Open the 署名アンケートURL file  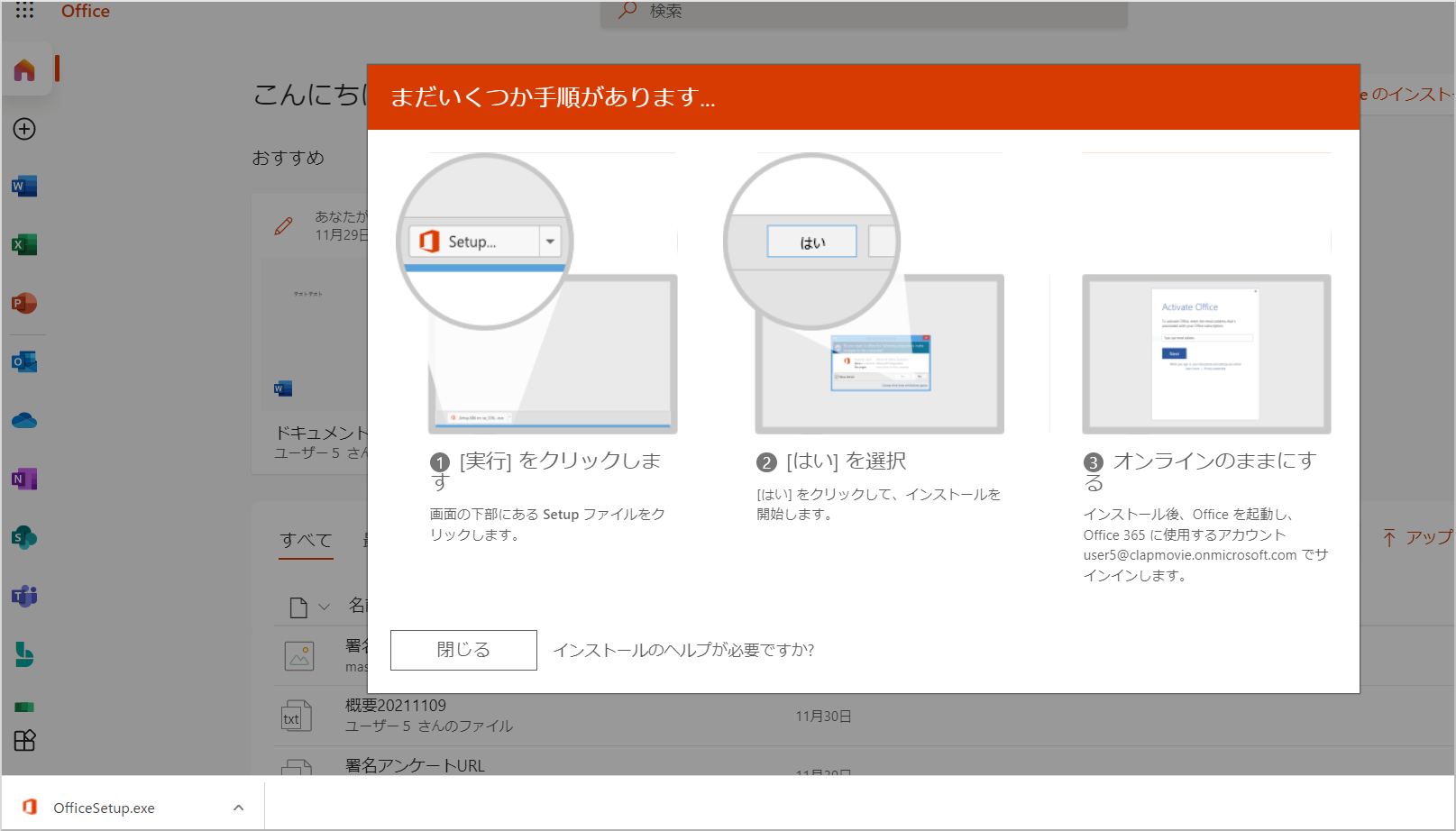[x=415, y=765]
